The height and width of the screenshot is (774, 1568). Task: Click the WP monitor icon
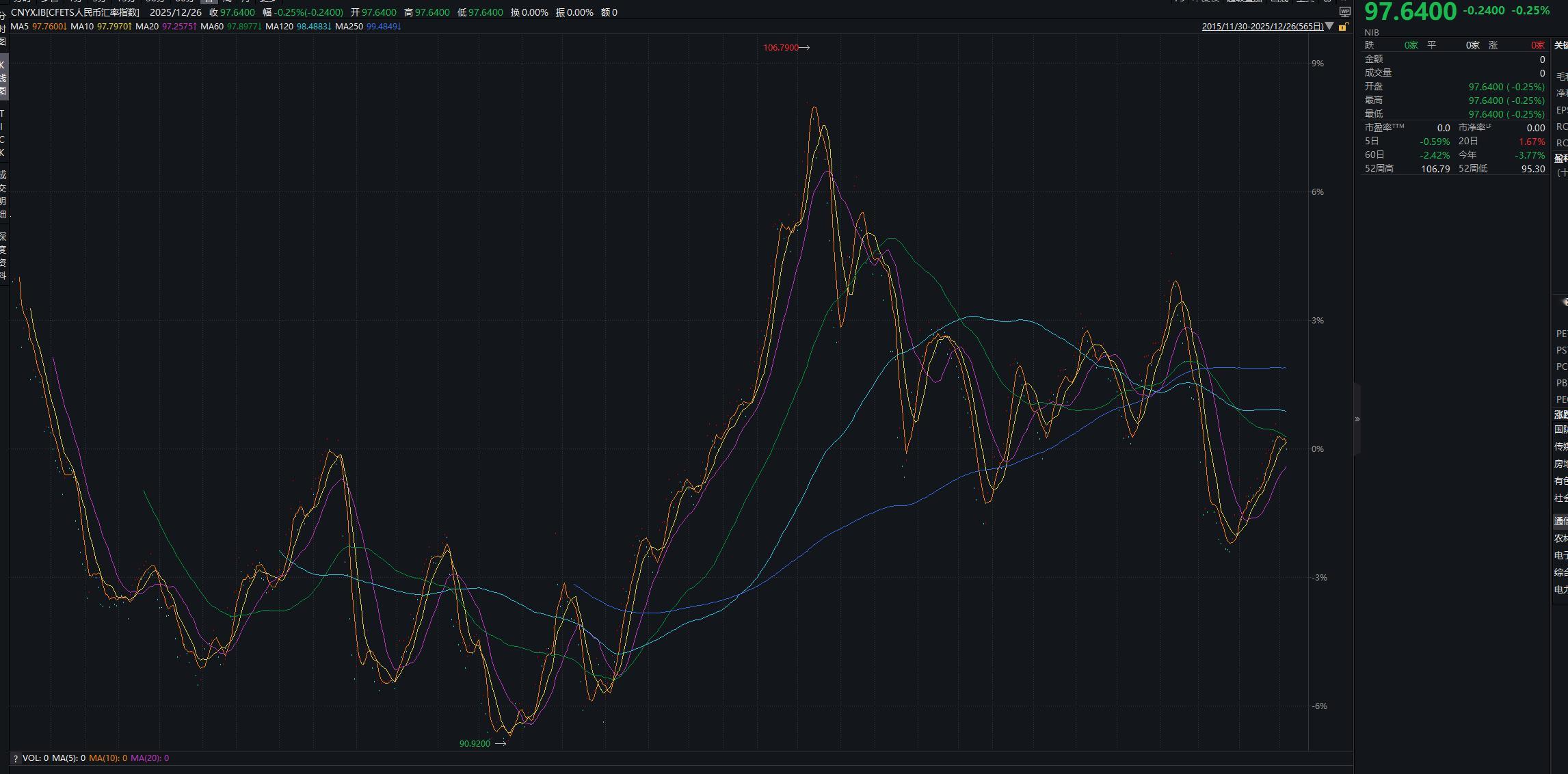1344,12
